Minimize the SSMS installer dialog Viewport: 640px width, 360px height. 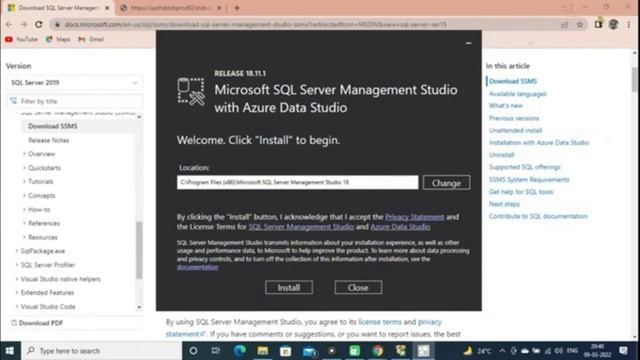click(469, 43)
